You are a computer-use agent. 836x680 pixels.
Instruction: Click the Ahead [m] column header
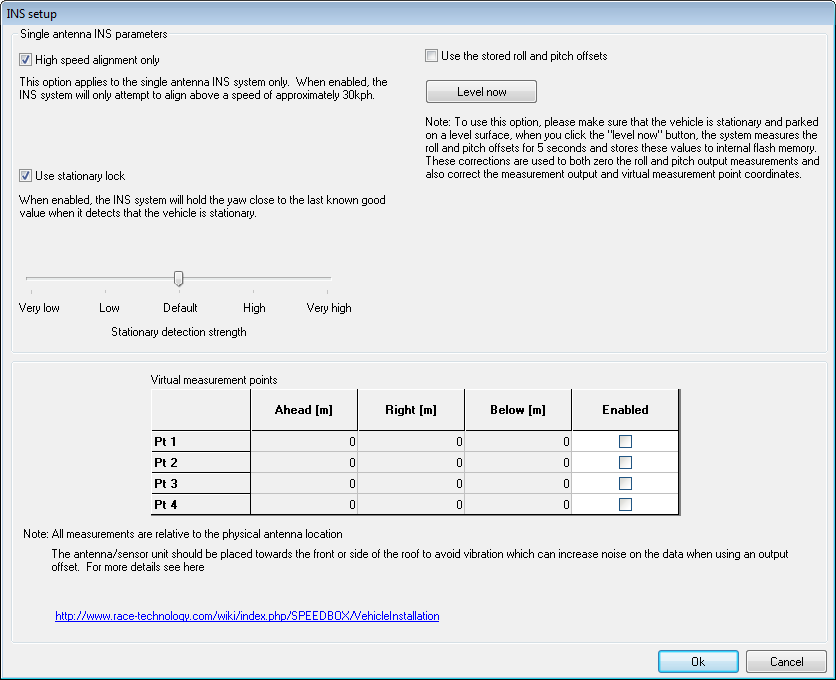click(304, 410)
